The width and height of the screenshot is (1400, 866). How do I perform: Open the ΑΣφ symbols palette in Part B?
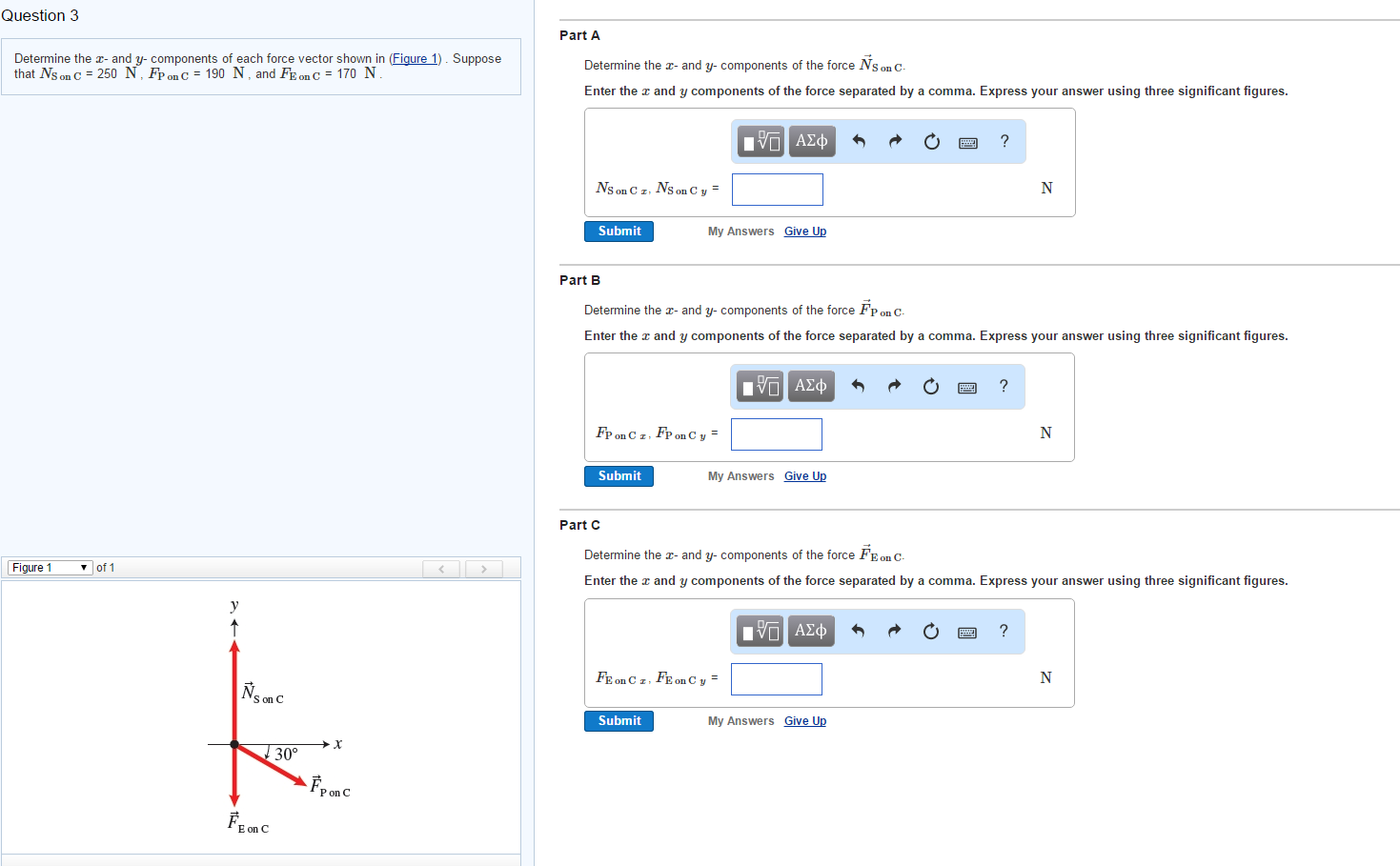pyautogui.click(x=811, y=386)
